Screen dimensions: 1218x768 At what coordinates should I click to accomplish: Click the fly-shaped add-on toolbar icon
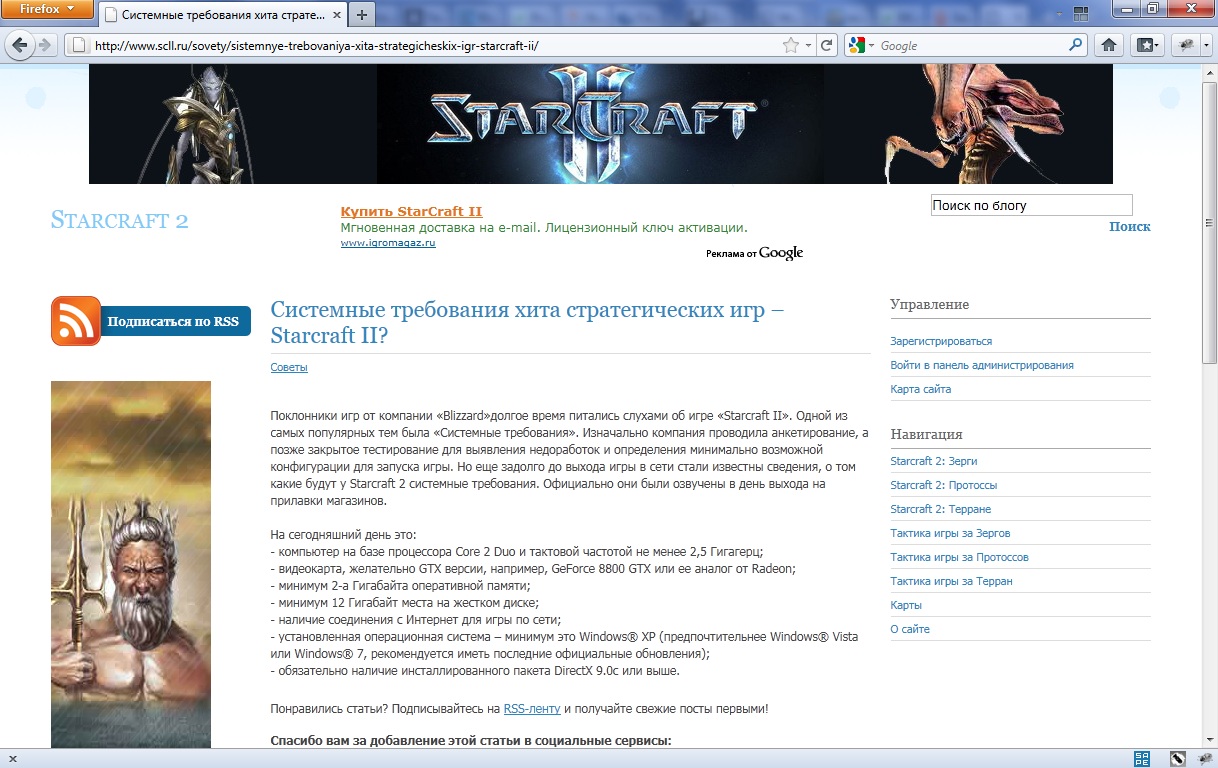pos(1185,45)
